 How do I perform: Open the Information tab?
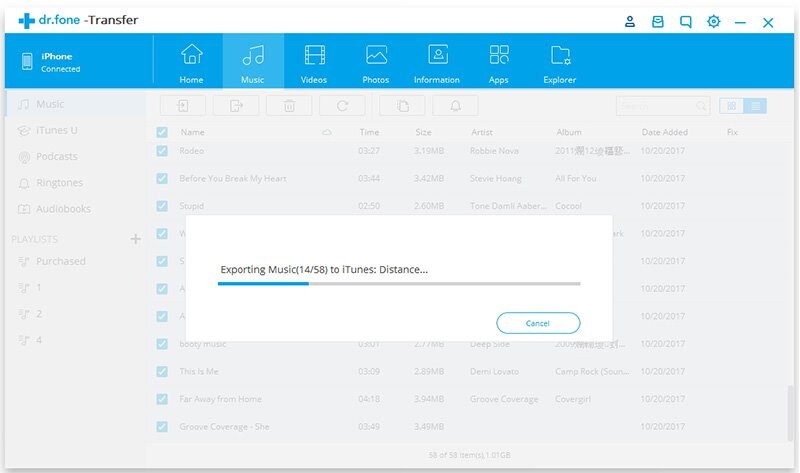pyautogui.click(x=437, y=62)
